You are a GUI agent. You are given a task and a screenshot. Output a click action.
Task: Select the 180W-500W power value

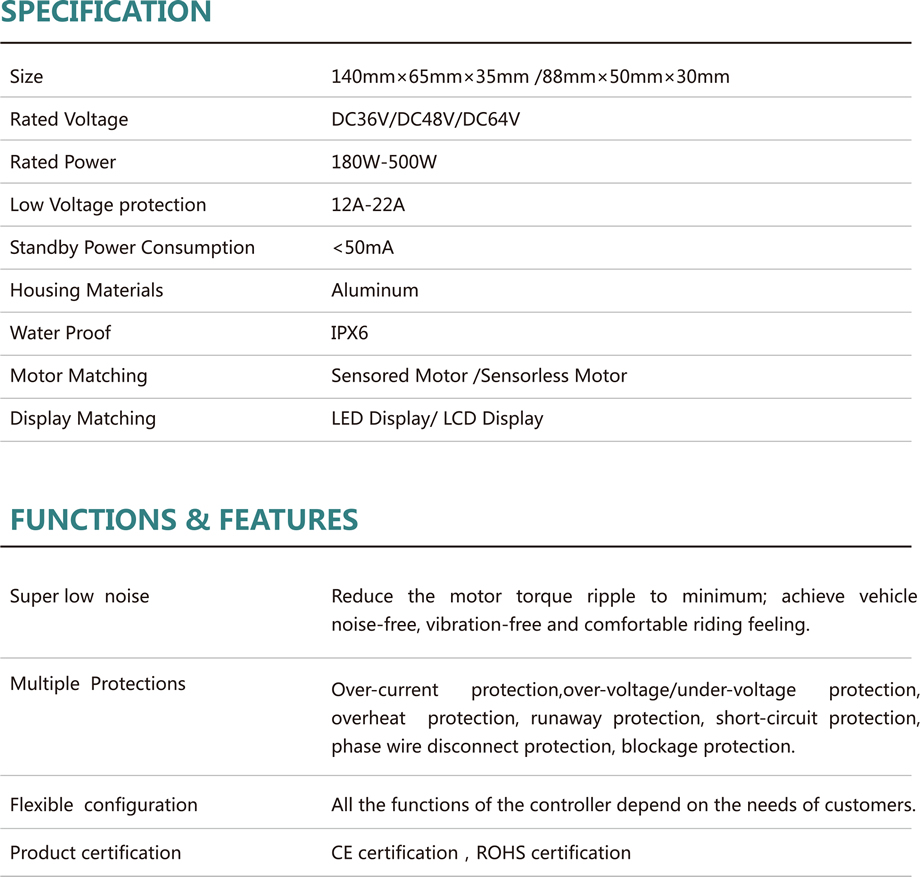[x=384, y=162]
